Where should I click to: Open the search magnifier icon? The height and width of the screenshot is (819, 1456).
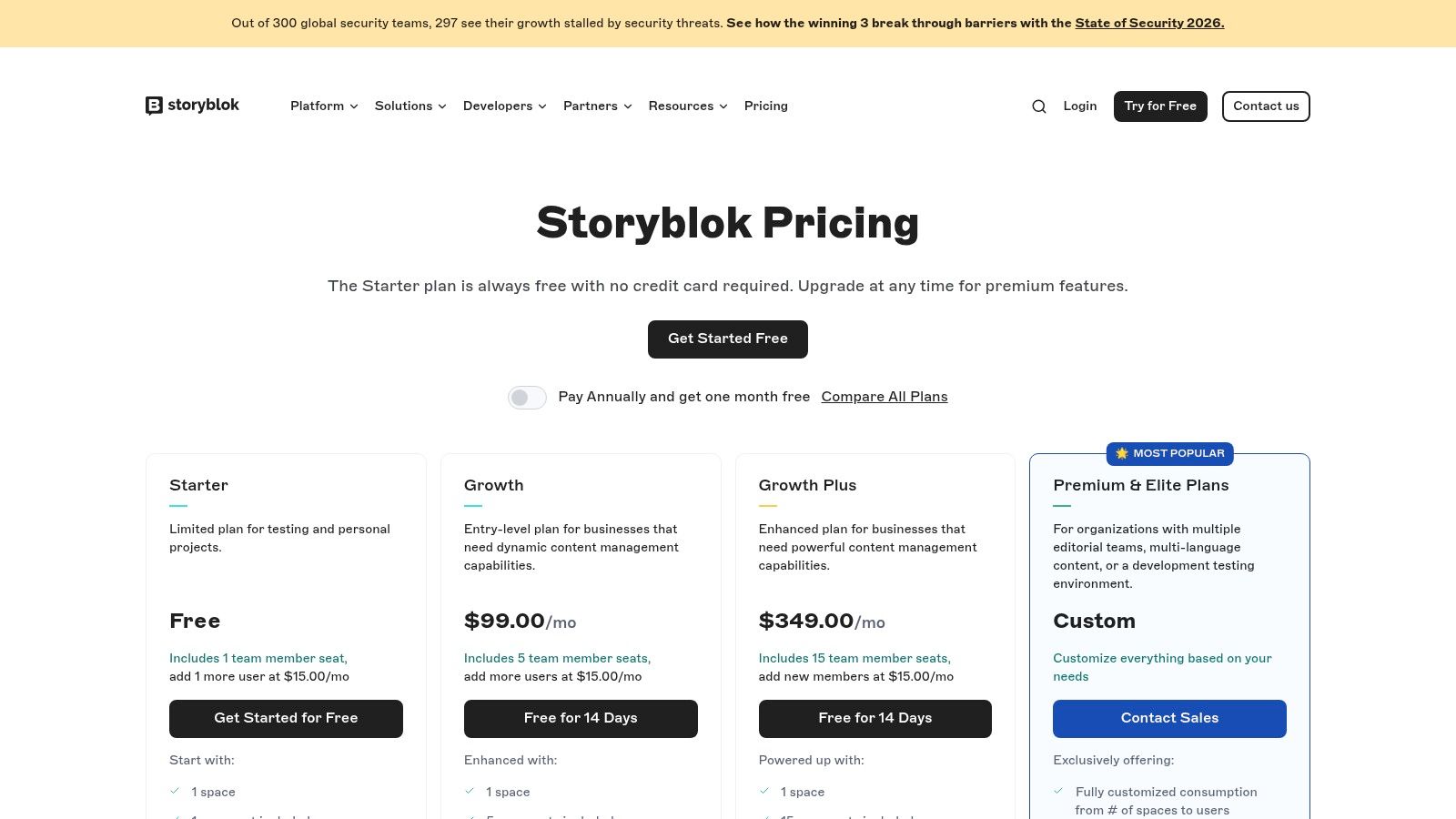[1038, 106]
